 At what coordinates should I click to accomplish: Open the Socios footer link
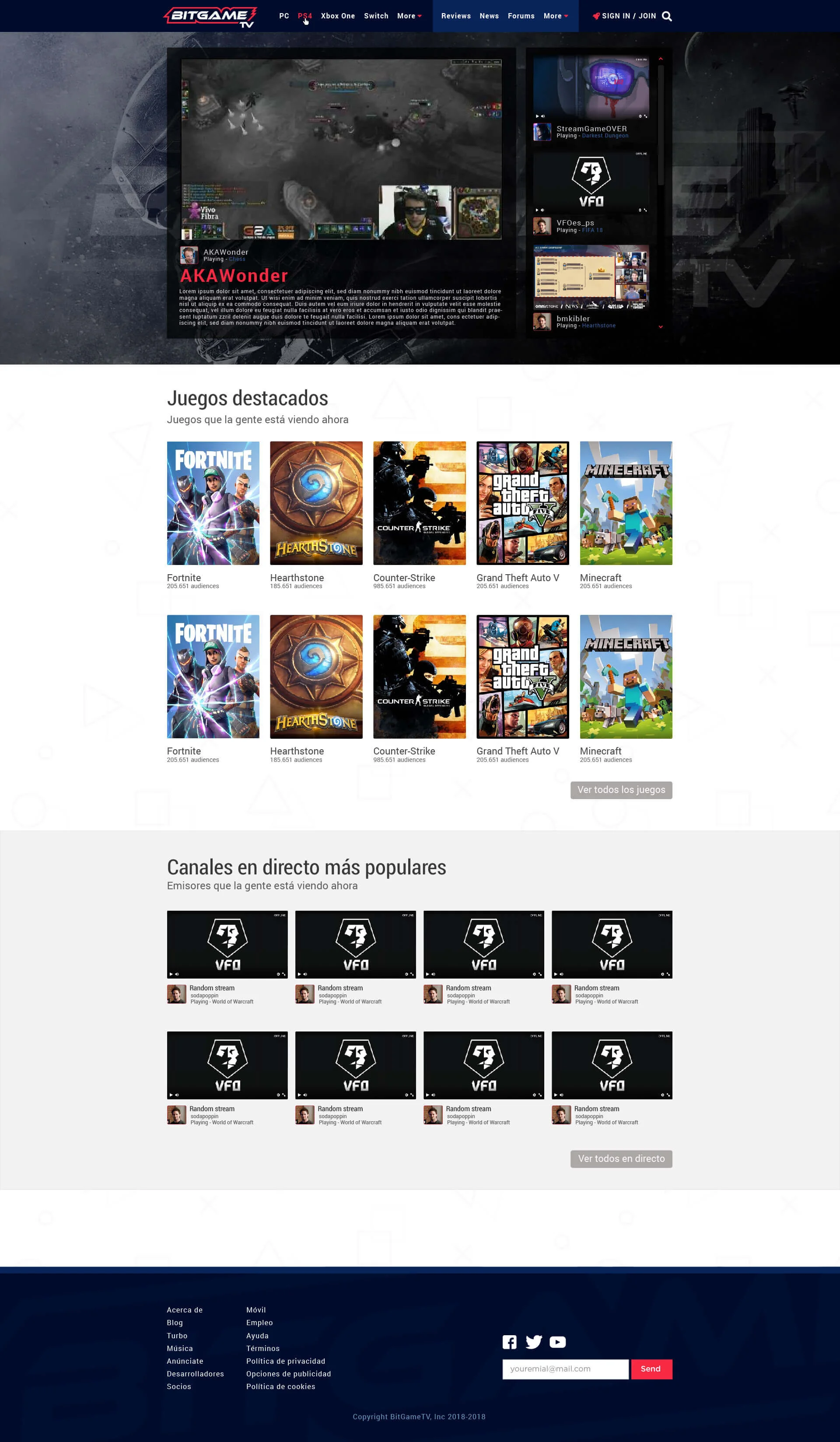[179, 1386]
